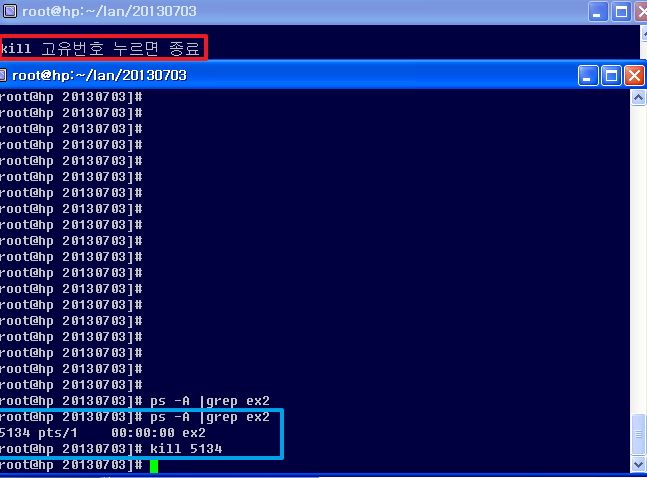Click back window title 'root@hp:~/lan/20130703'
The width and height of the screenshot is (647, 478).
click(x=109, y=11)
